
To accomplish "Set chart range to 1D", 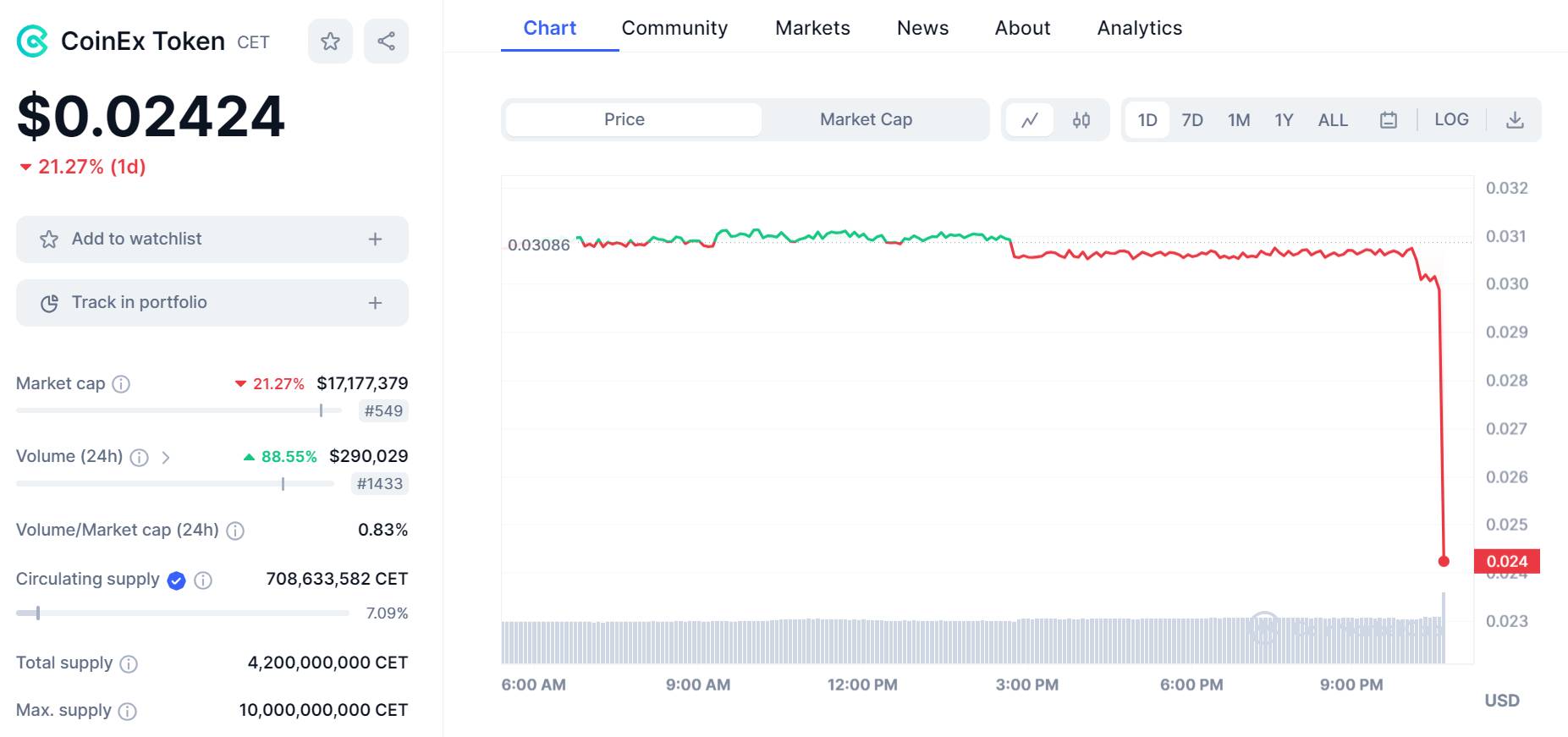I will coord(1147,119).
